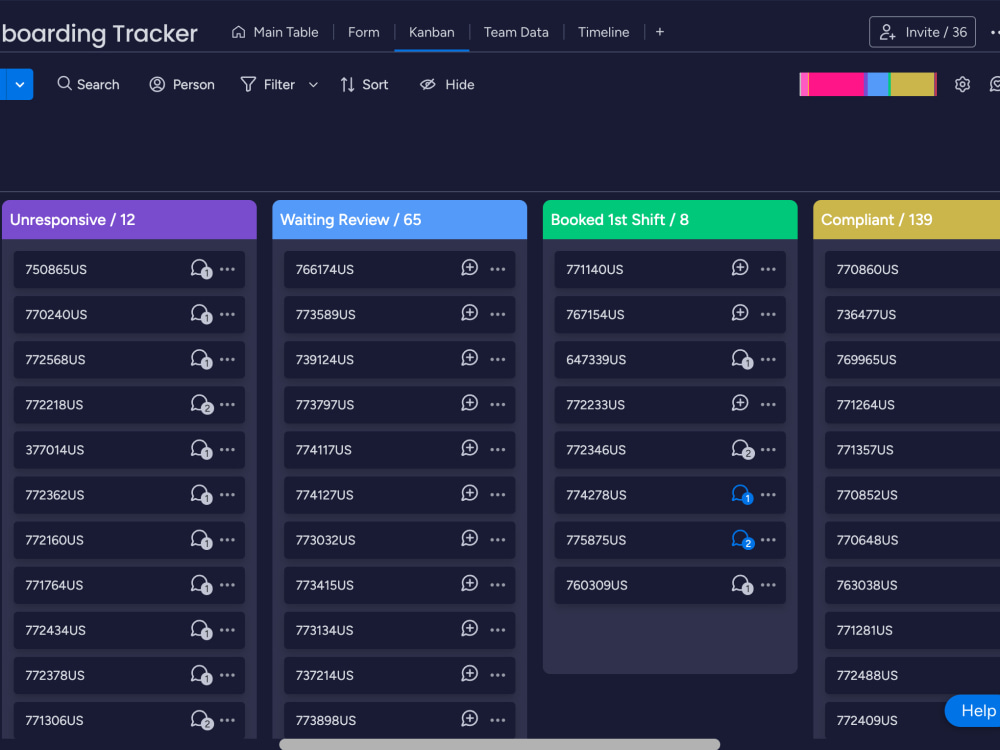Open unread updates for 774278US
Viewport: 1000px width, 750px height.
tap(742, 494)
